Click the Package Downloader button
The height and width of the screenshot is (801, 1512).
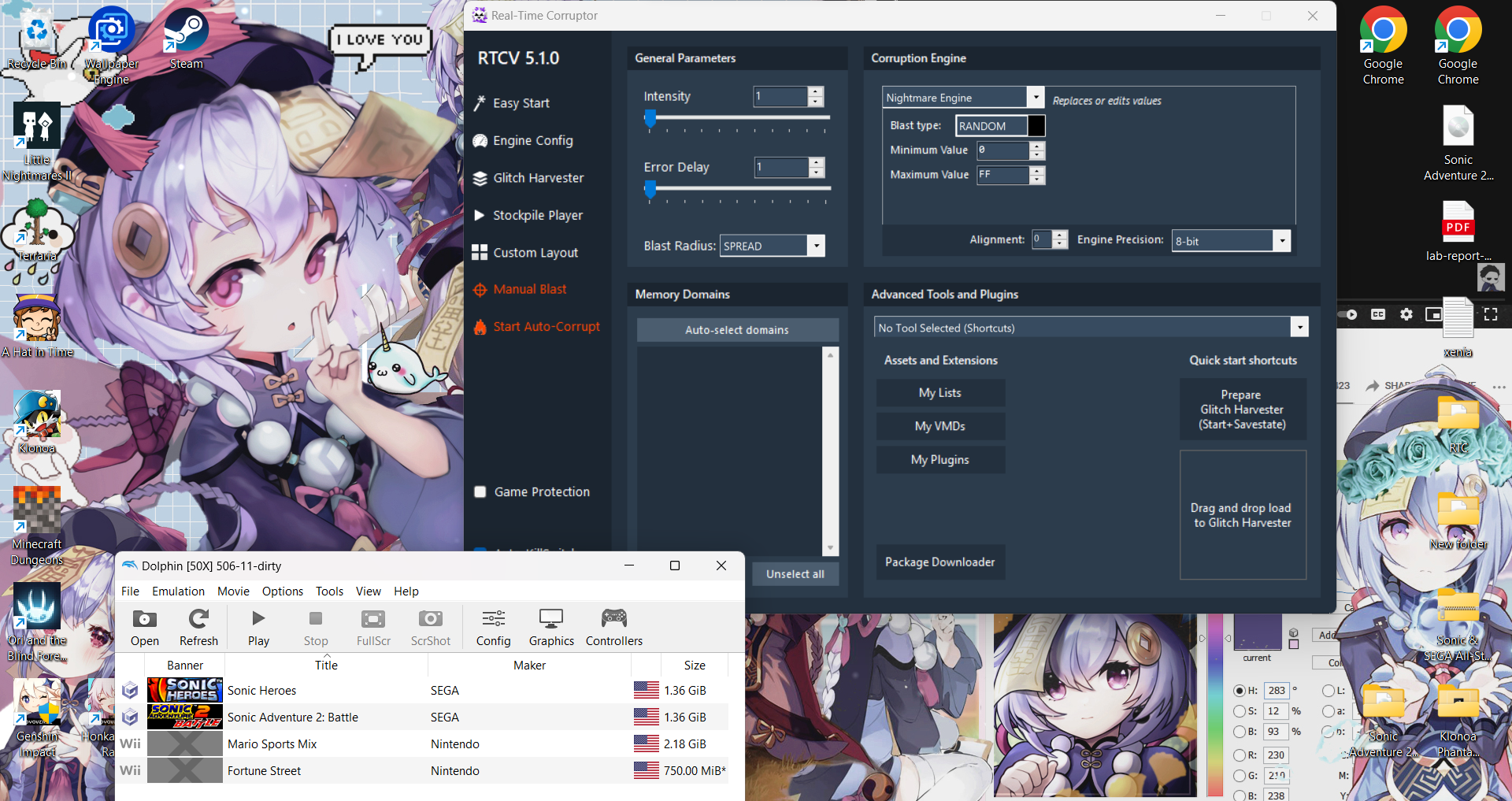point(939,562)
